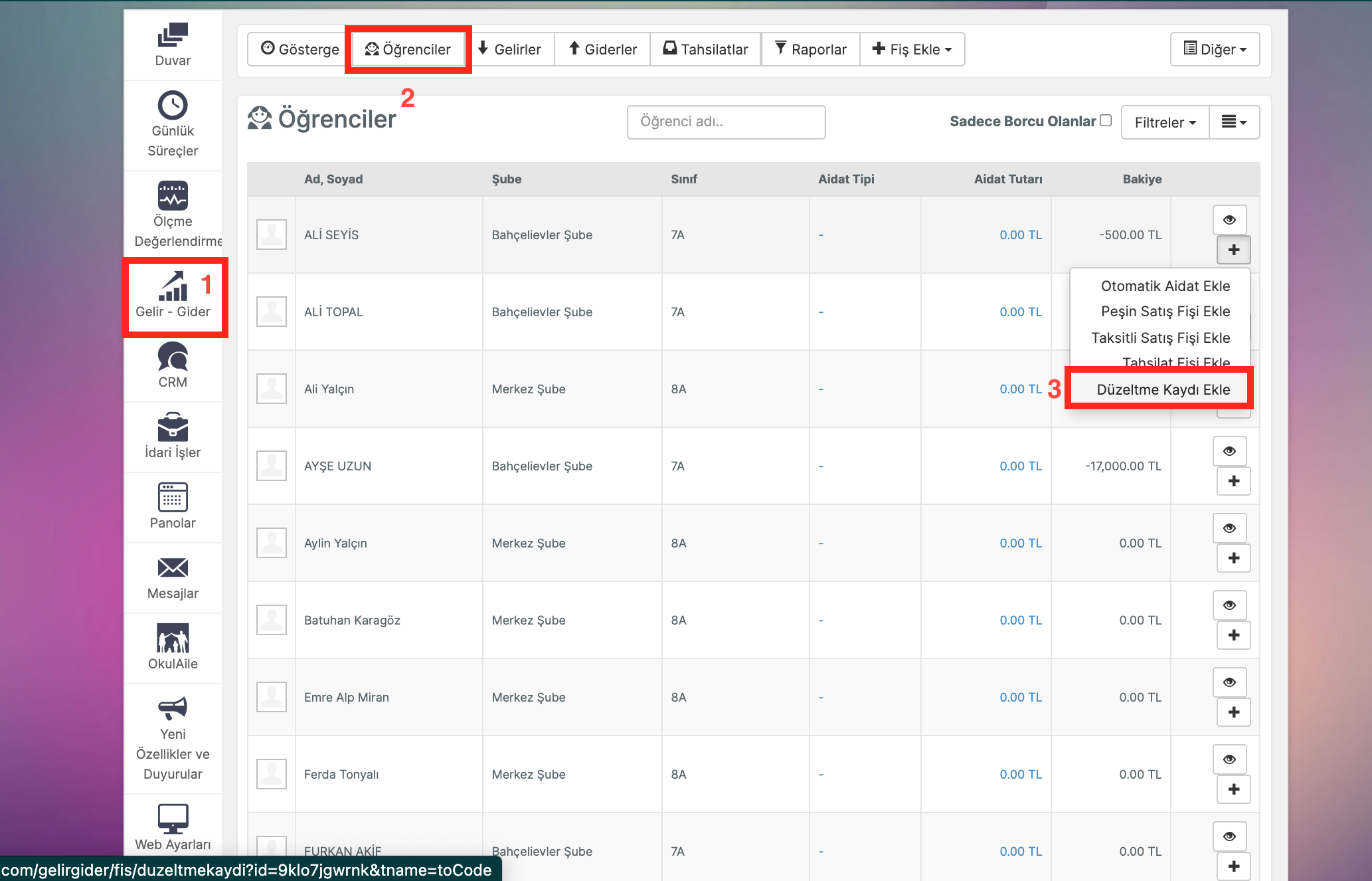Screen dimensions: 1372x881
Task: Click ALİ SEYİS aidat amount 0.00 TL
Action: 1021,235
